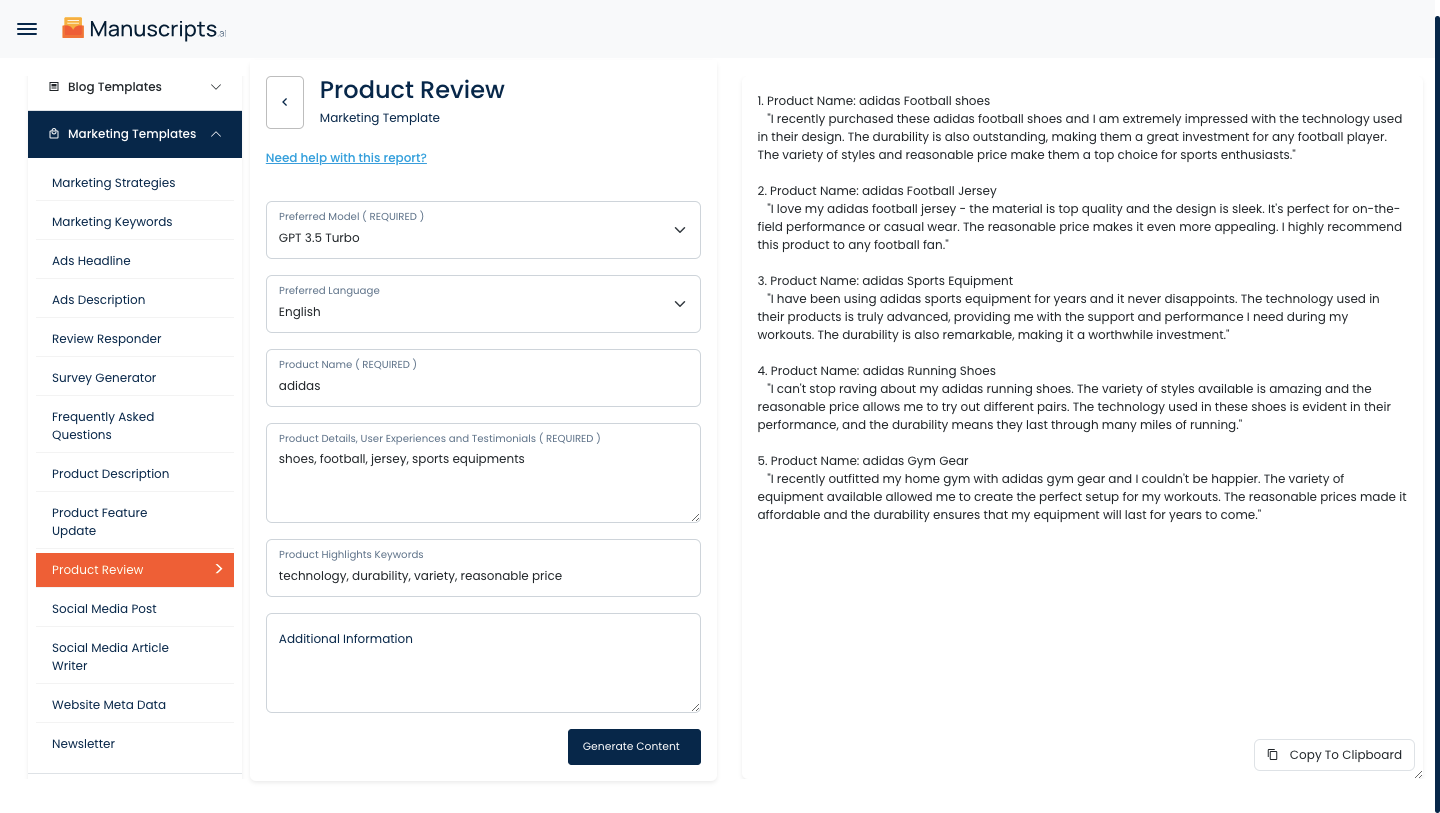Go to the Newsletter template
The width and height of the screenshot is (1440, 813).
(x=83, y=744)
